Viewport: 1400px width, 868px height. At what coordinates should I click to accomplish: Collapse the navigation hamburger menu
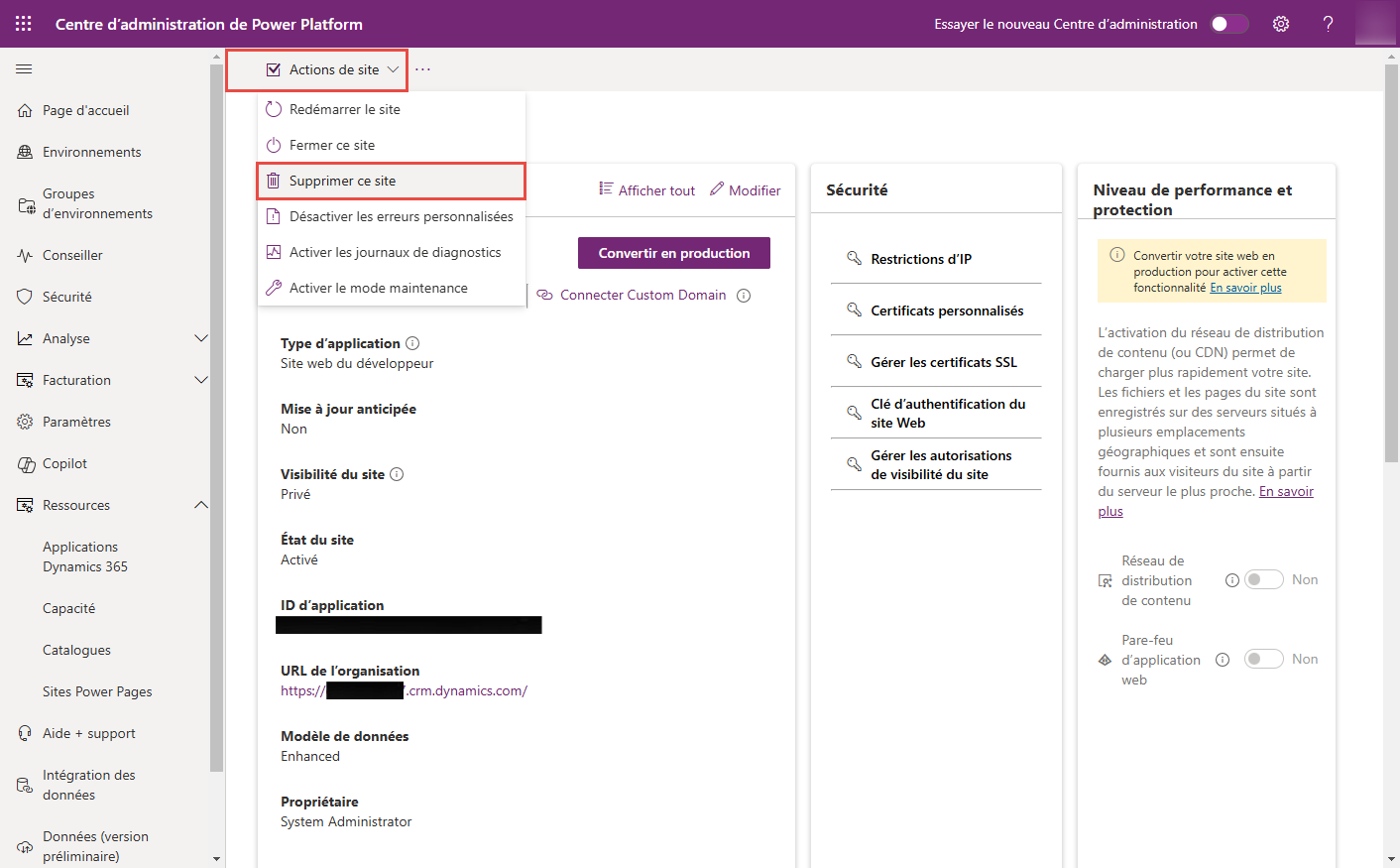point(24,69)
